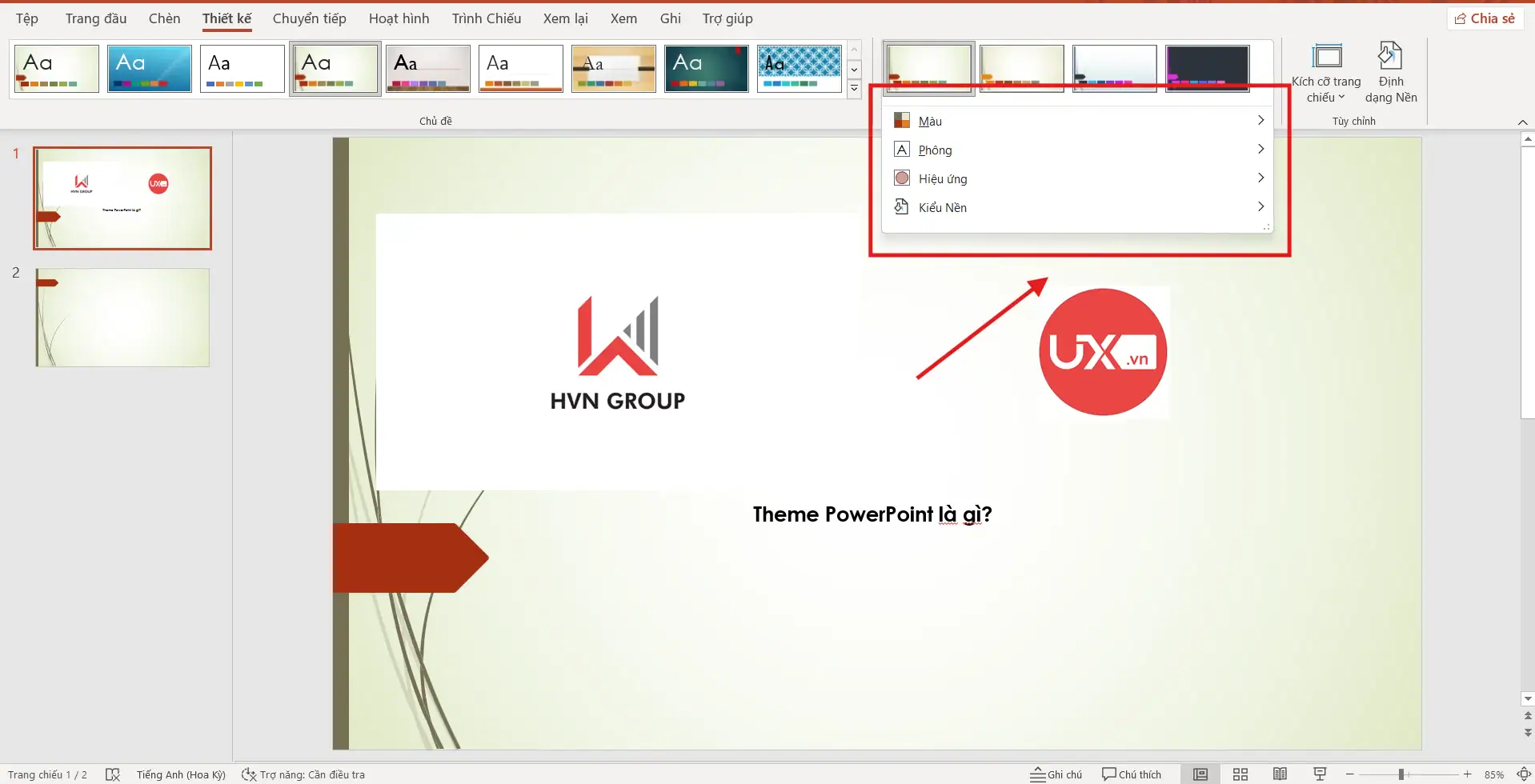The width and height of the screenshot is (1535, 784).
Task: Go to the Chuyển tiếp tab
Action: click(x=309, y=18)
